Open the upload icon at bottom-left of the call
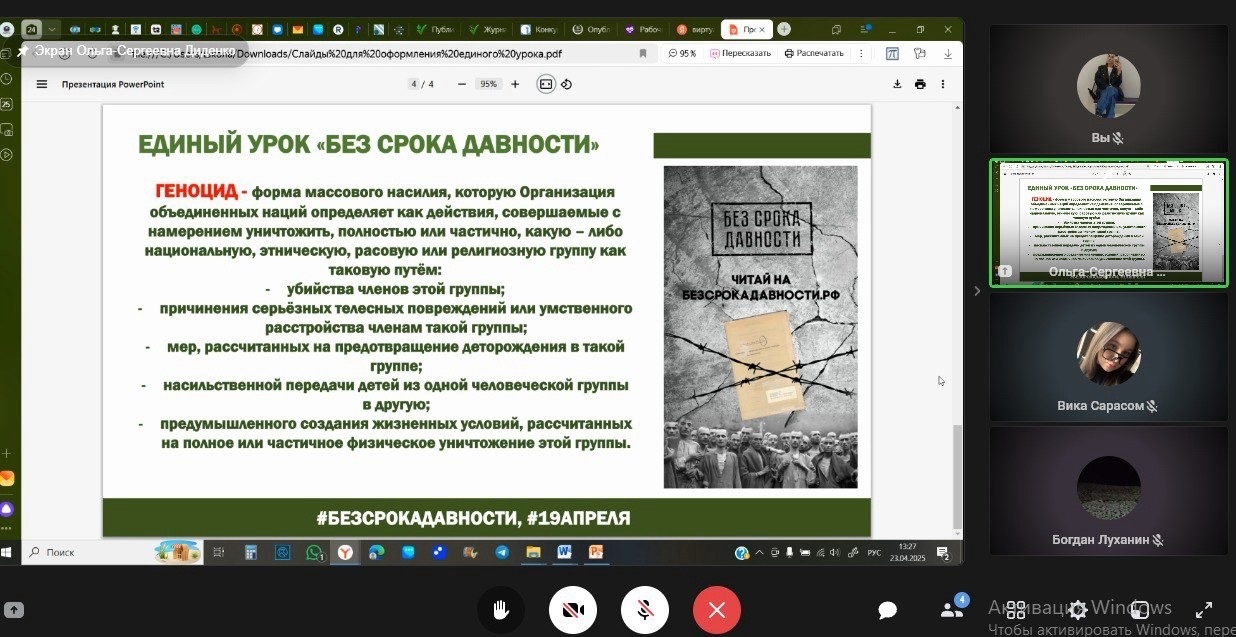 15,610
